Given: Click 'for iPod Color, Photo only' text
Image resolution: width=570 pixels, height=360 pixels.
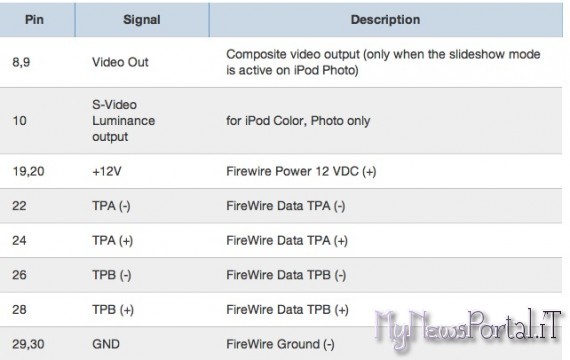Looking at the screenshot, I should pos(298,121).
